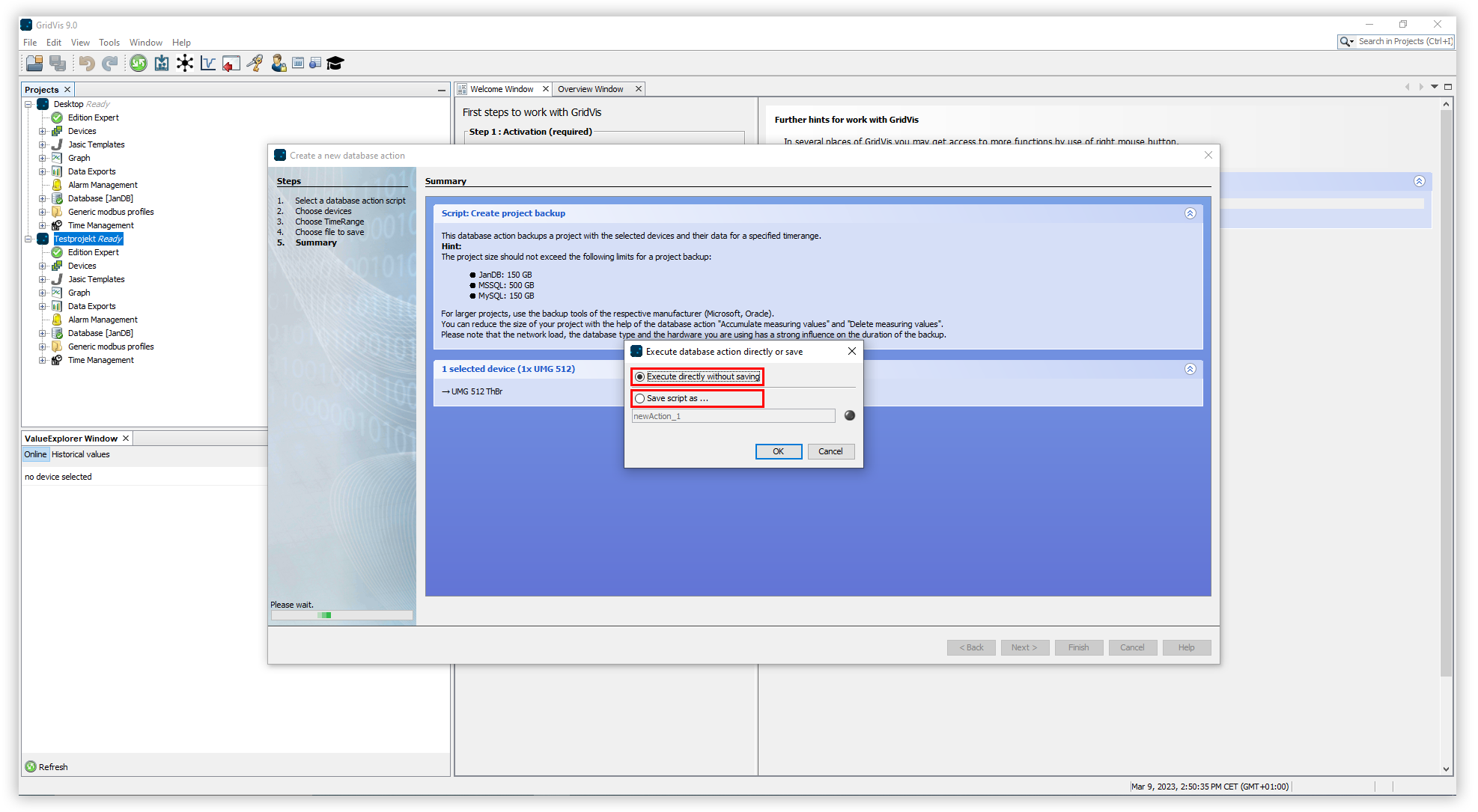Image resolution: width=1478 pixels, height=812 pixels.
Task: Expand the Devices node under Testprojekt
Action: tap(43, 266)
